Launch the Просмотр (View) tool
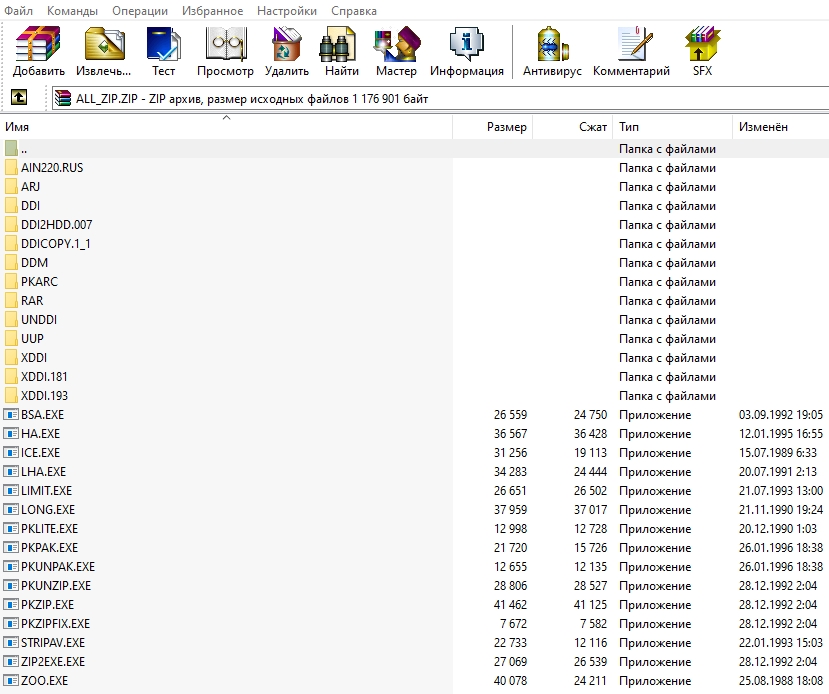 point(225,51)
